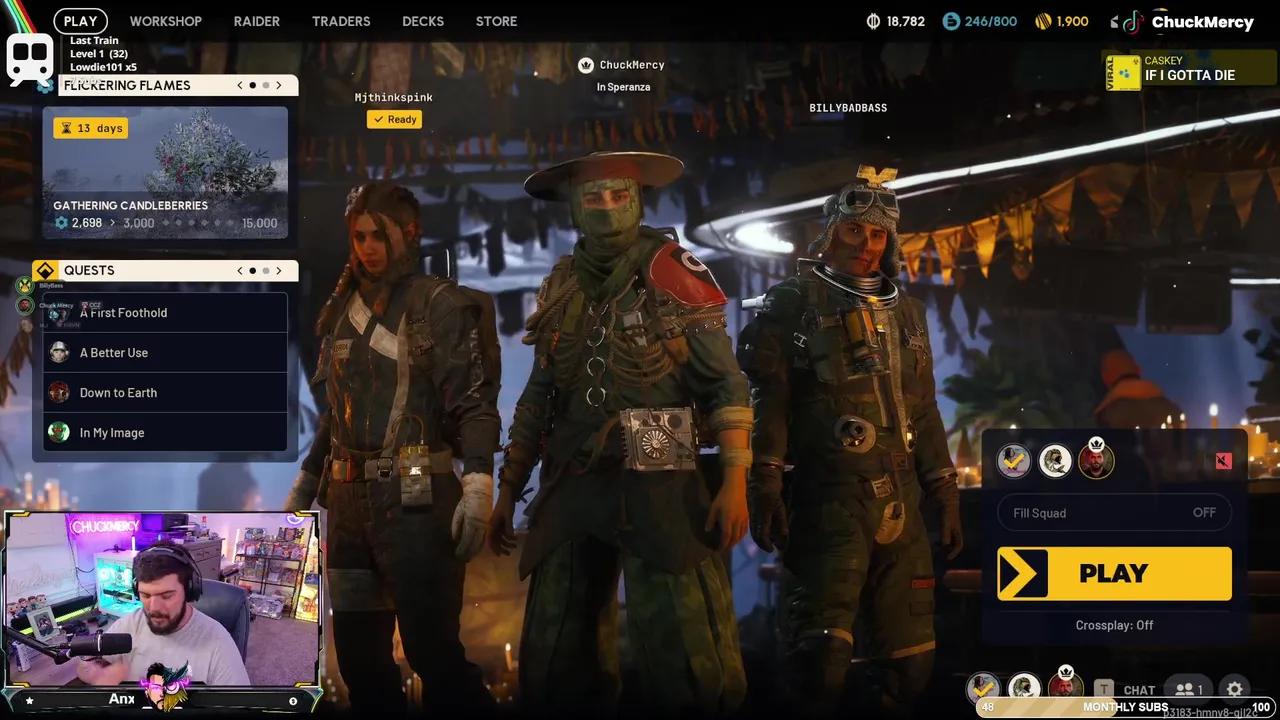Click Gathering Candleberries progress track
Image resolution: width=1280 pixels, height=720 pixels.
click(x=165, y=223)
